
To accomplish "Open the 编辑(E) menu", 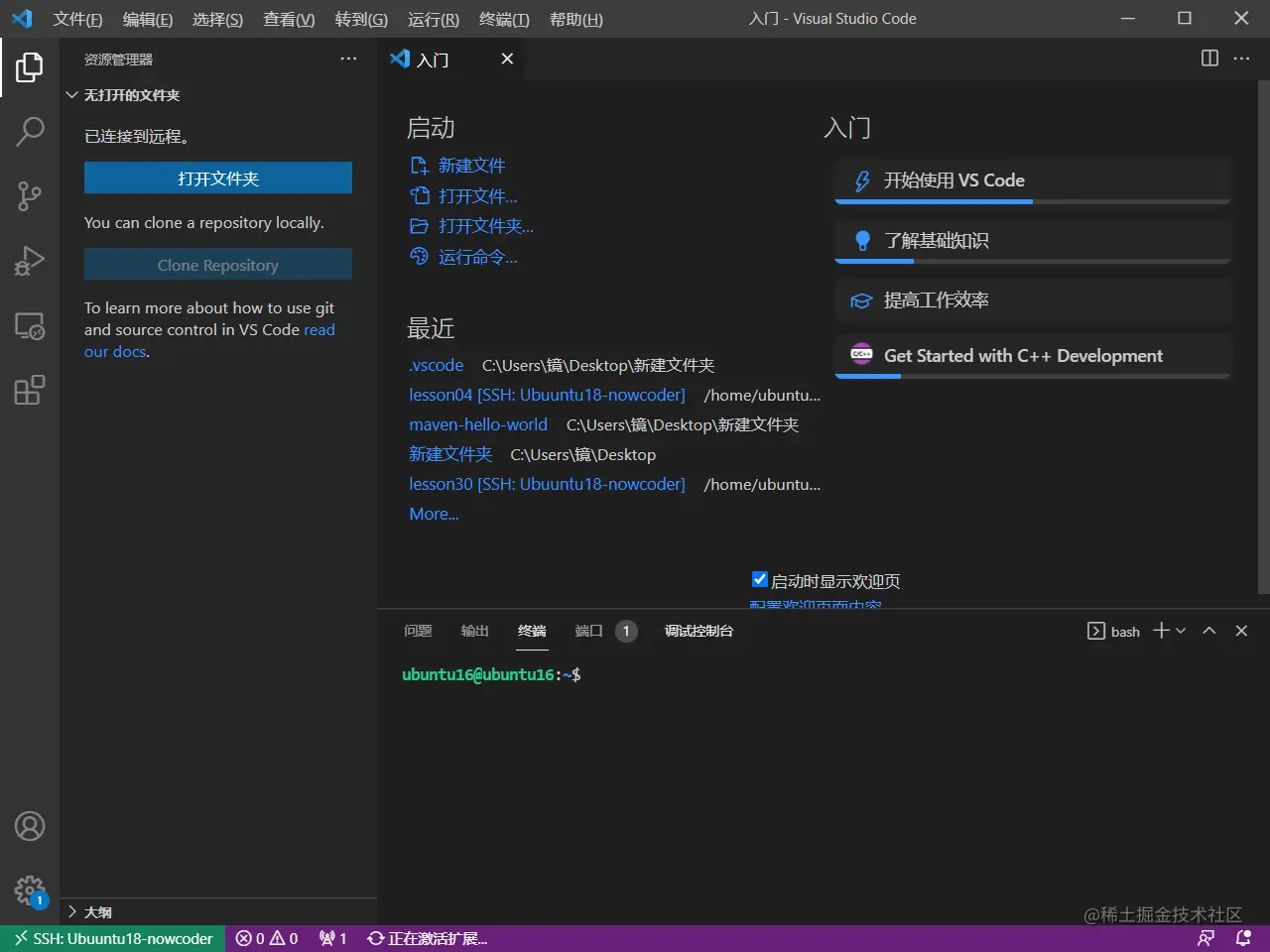I will (148, 19).
